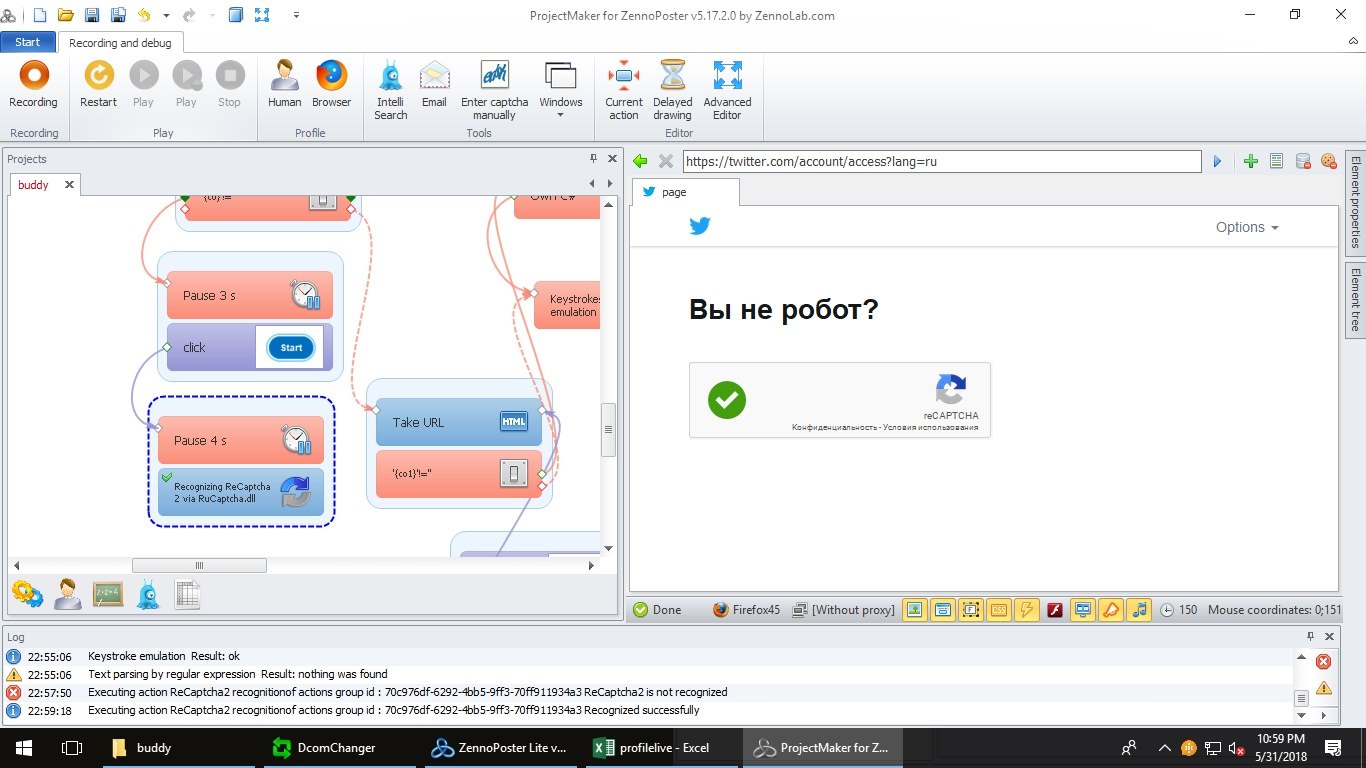The height and width of the screenshot is (768, 1366).
Task: Select the Pause 3 s action block
Action: coord(249,295)
